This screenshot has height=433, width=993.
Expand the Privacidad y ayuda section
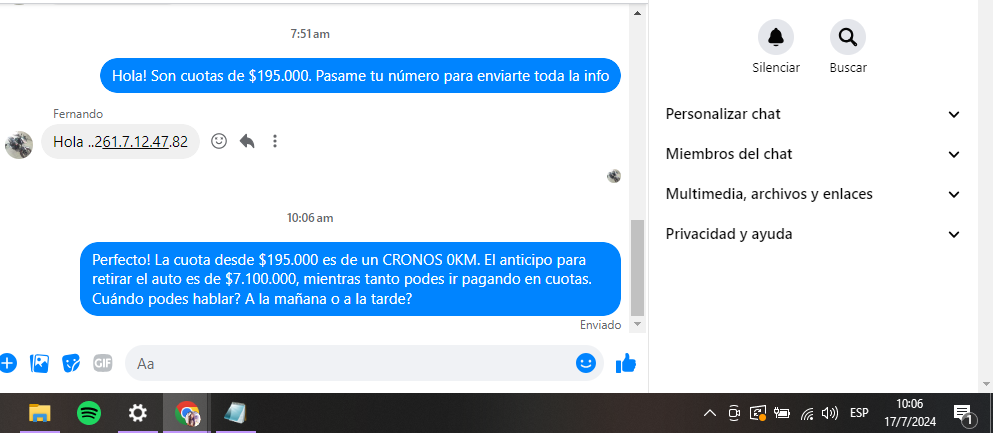pos(813,234)
